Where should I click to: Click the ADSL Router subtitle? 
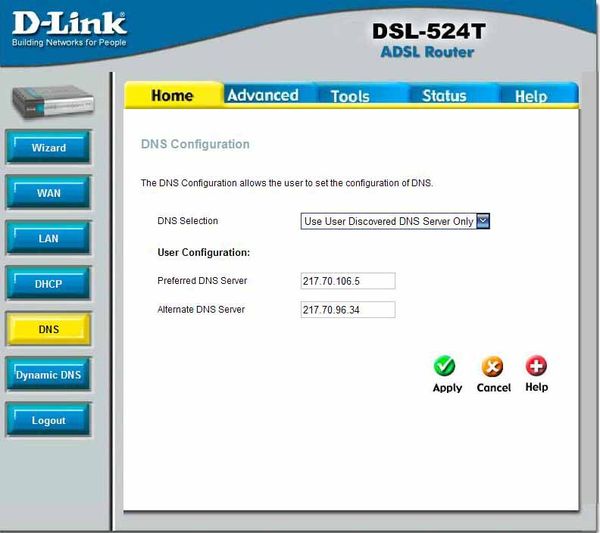[x=427, y=52]
